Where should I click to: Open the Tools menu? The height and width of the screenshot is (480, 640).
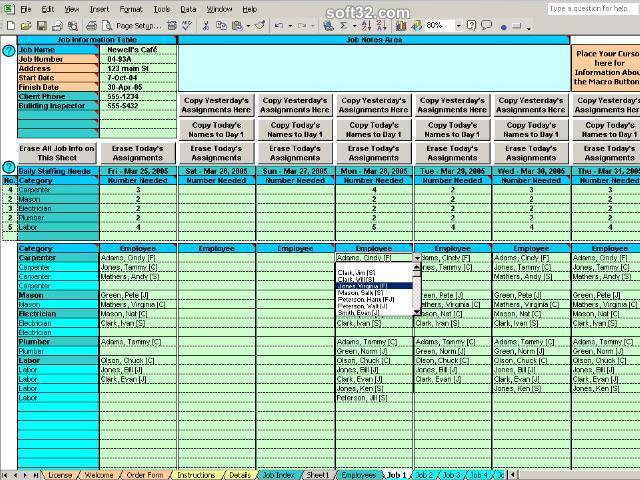162,9
